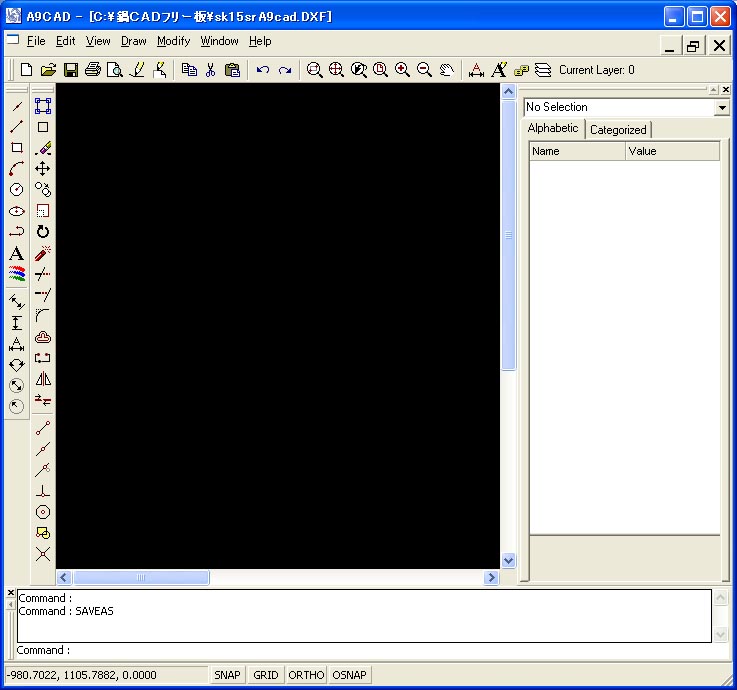Enable Perpendicular object snap icon
This screenshot has width=737, height=690.
tap(43, 491)
